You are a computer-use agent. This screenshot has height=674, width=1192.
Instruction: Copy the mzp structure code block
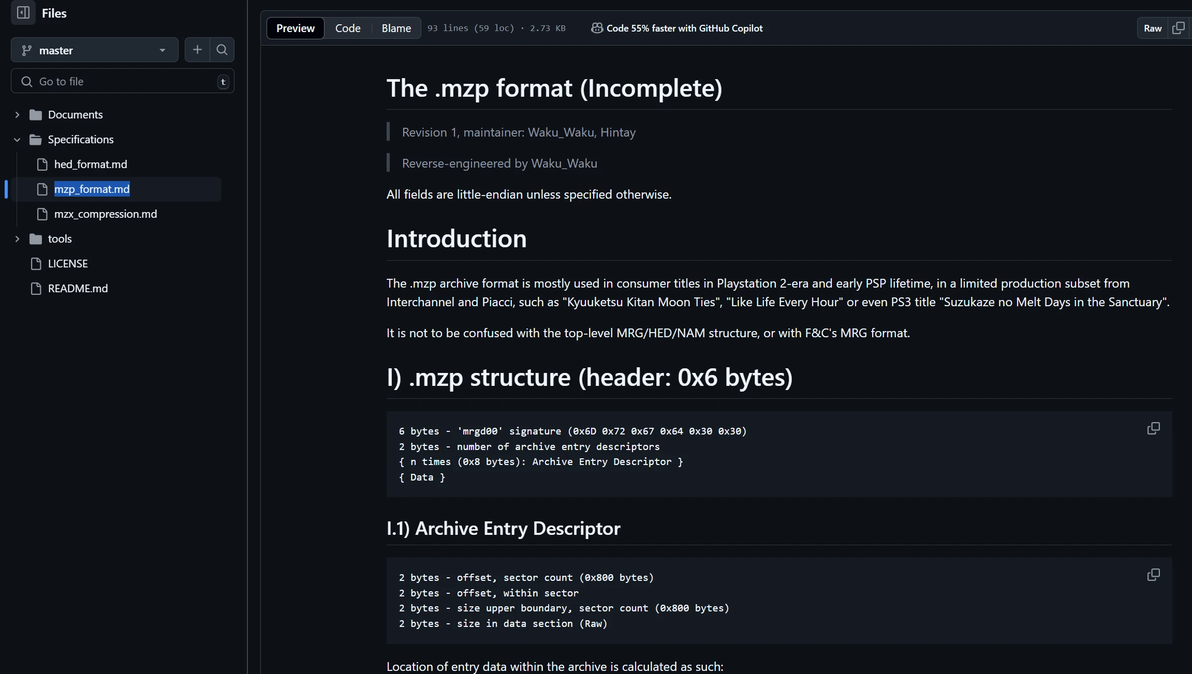point(1153,428)
